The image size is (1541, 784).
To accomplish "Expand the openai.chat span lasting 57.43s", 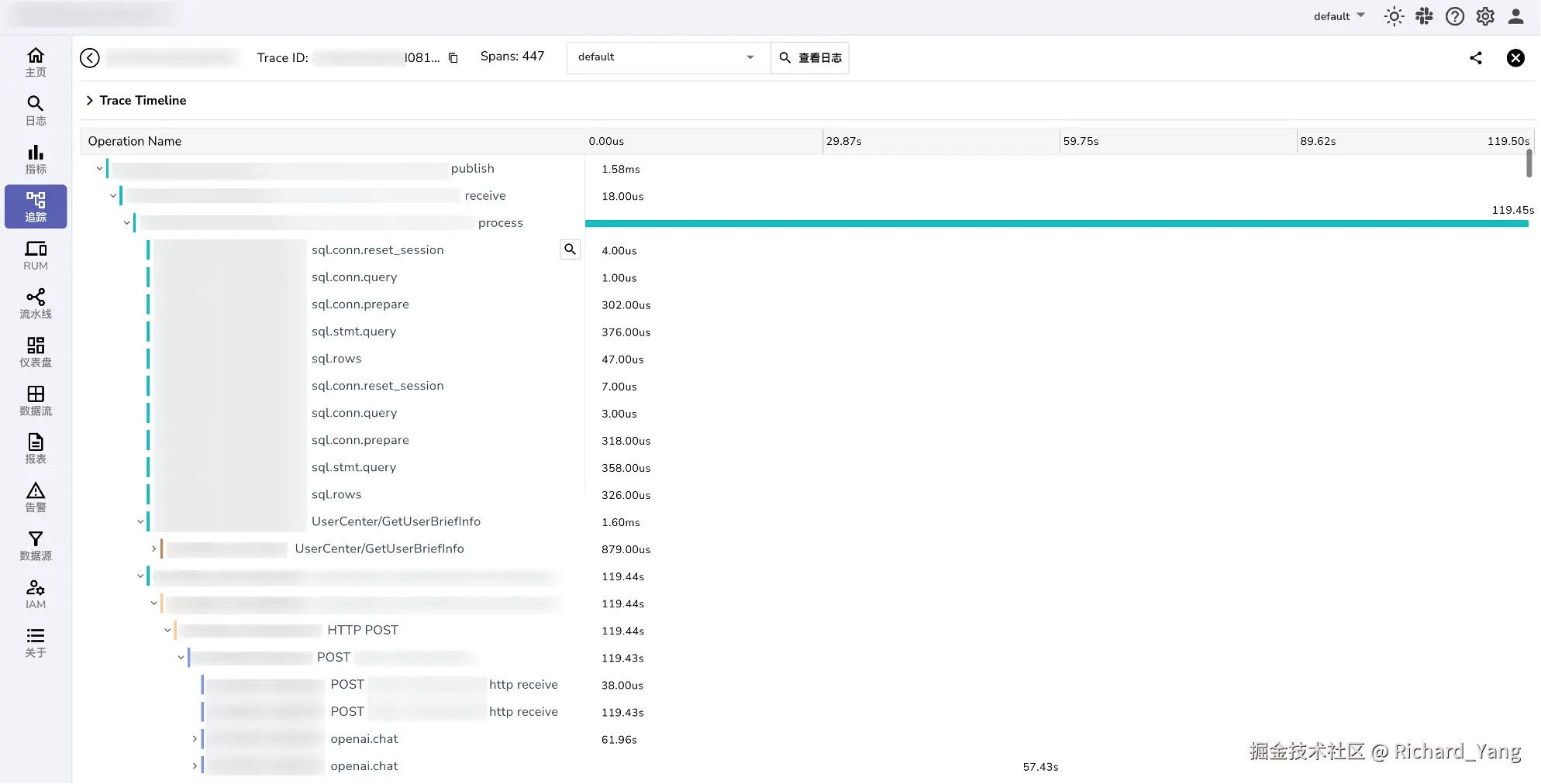I will pos(195,766).
